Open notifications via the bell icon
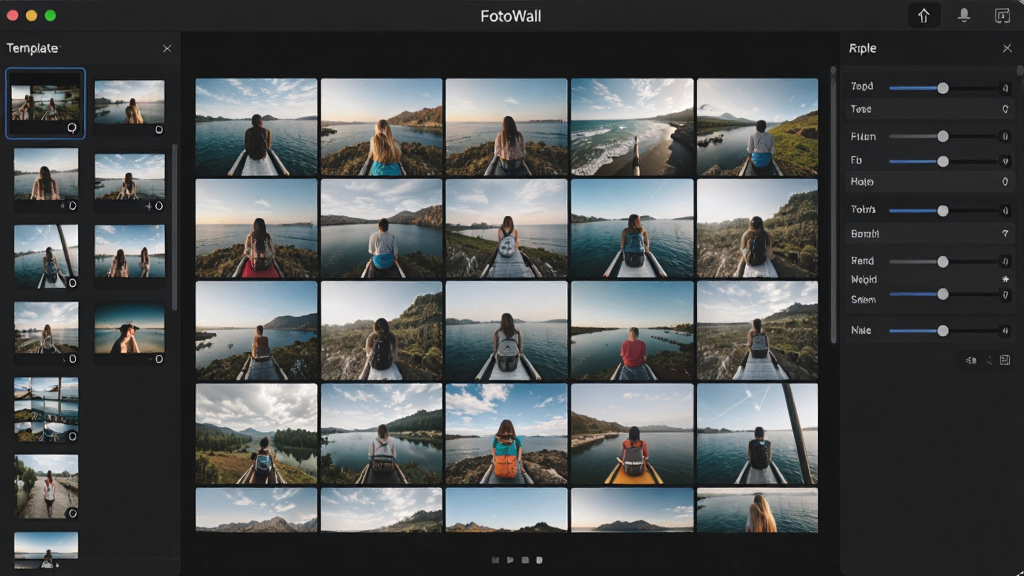The image size is (1024, 576). point(963,16)
